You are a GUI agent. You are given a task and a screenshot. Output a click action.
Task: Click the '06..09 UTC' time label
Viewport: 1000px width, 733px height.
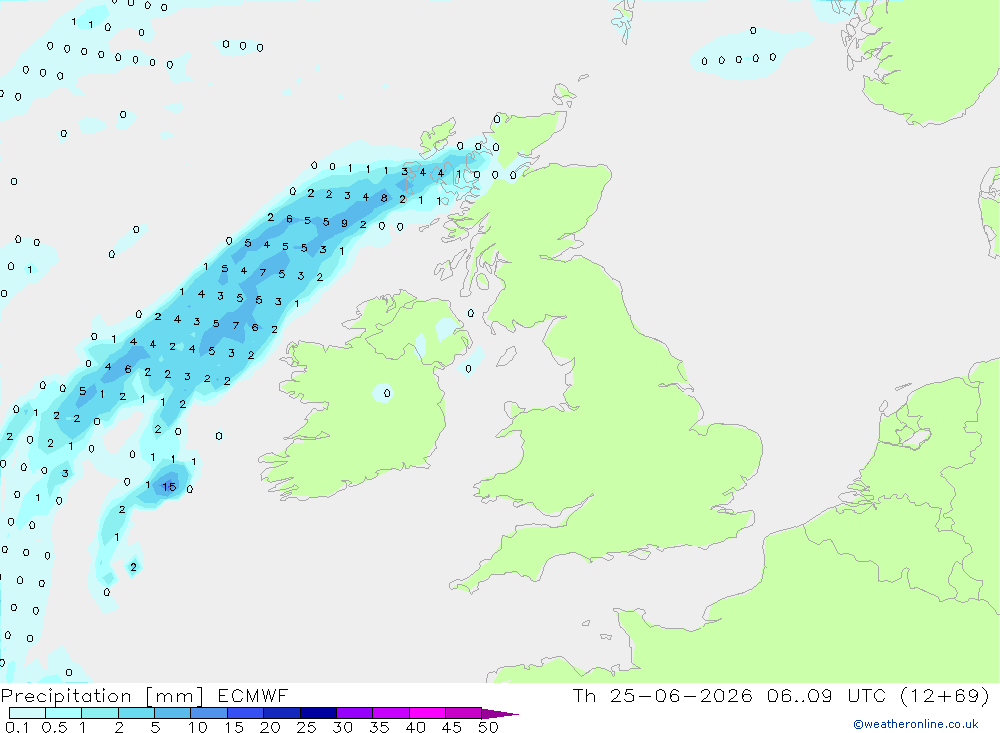click(x=827, y=695)
